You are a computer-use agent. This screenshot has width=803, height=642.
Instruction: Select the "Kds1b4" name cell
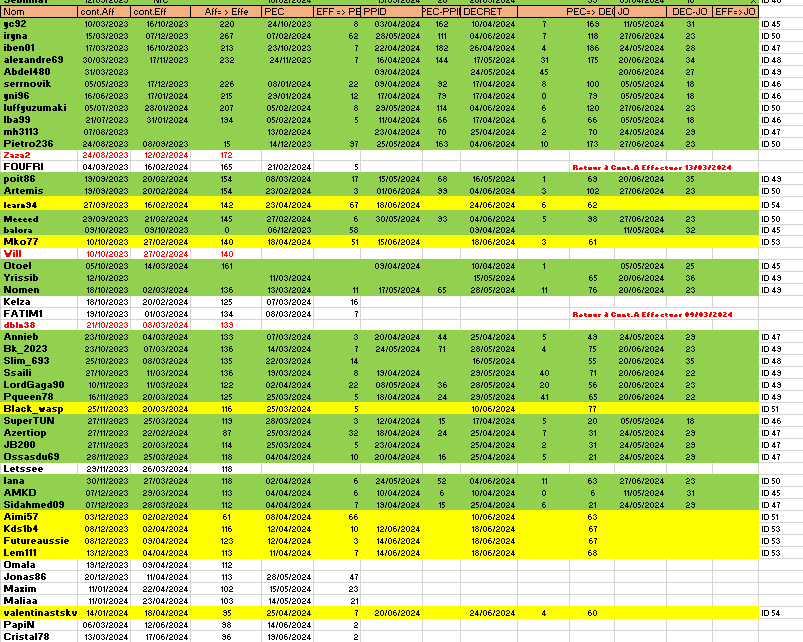pyautogui.click(x=39, y=529)
